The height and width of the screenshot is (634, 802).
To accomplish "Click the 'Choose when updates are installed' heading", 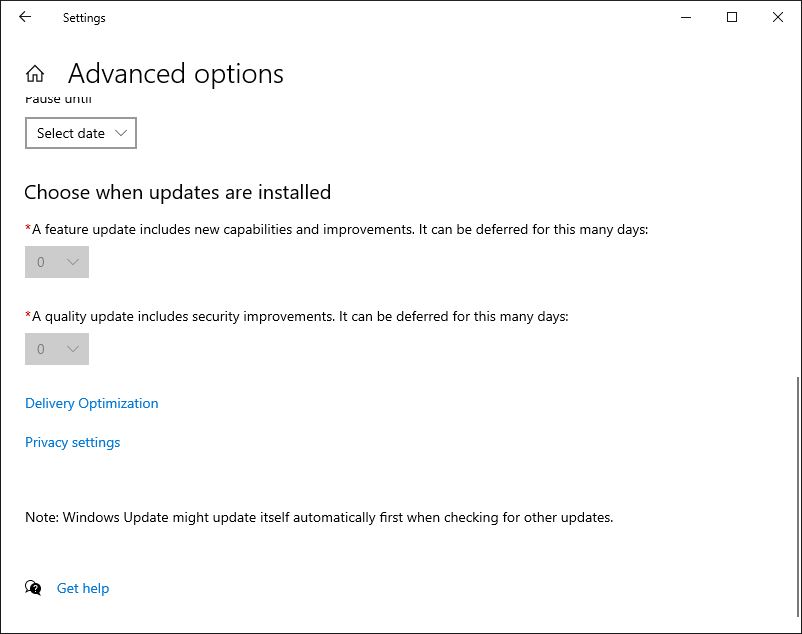I will coord(177,192).
